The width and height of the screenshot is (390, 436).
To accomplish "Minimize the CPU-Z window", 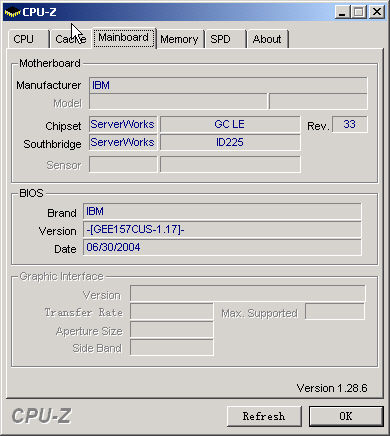I will (342, 12).
